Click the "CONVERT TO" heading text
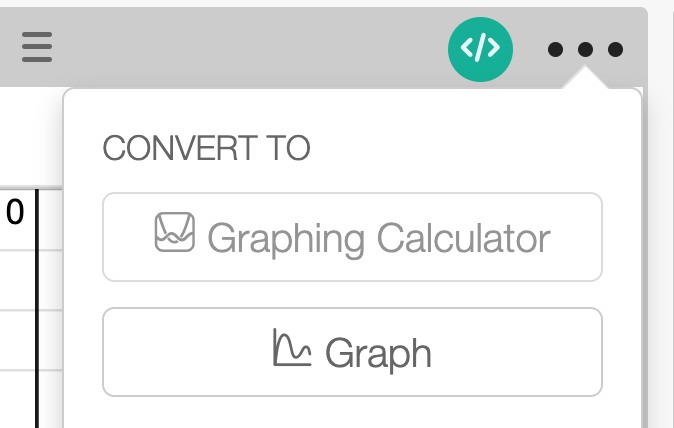This screenshot has height=428, width=674. tap(207, 149)
